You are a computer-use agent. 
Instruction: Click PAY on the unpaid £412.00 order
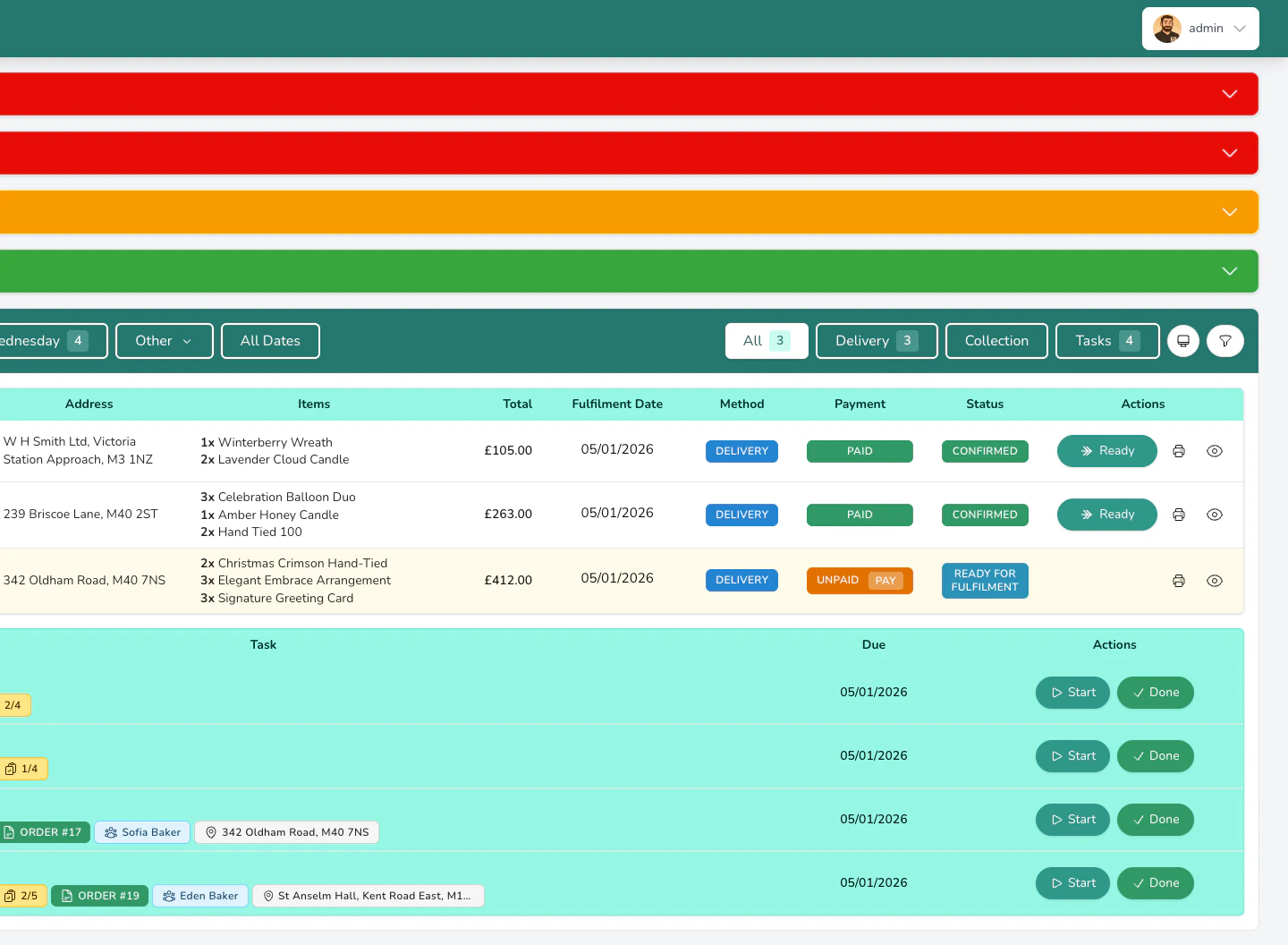pos(886,581)
